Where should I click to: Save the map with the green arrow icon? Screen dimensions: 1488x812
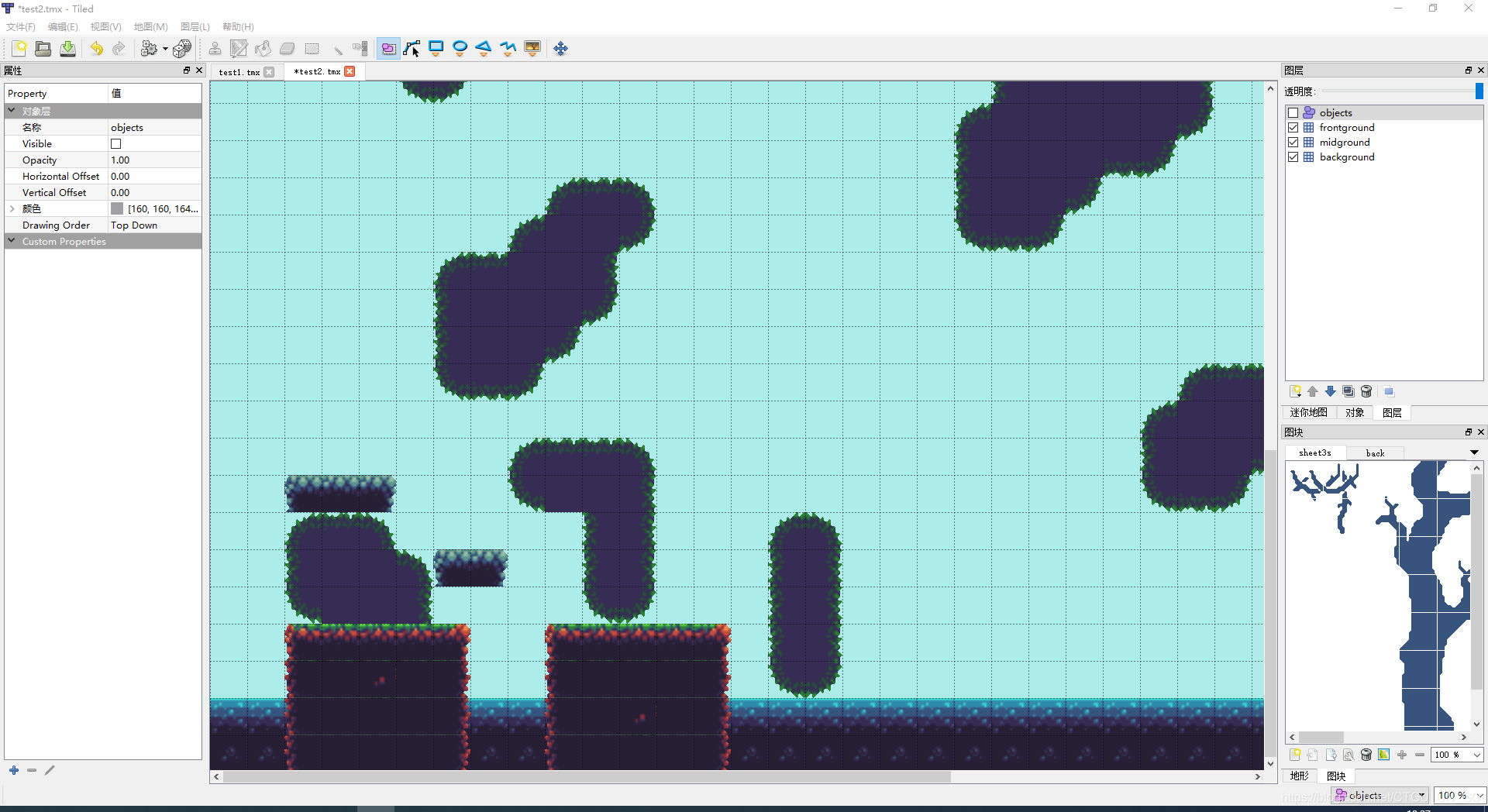pos(68,49)
